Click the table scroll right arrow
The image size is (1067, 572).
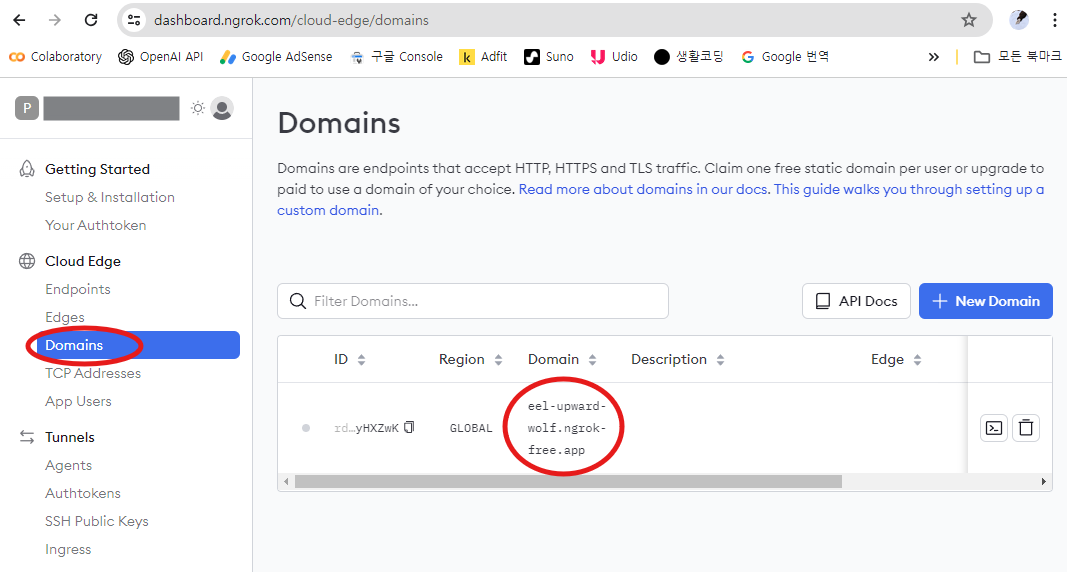pyautogui.click(x=1044, y=482)
